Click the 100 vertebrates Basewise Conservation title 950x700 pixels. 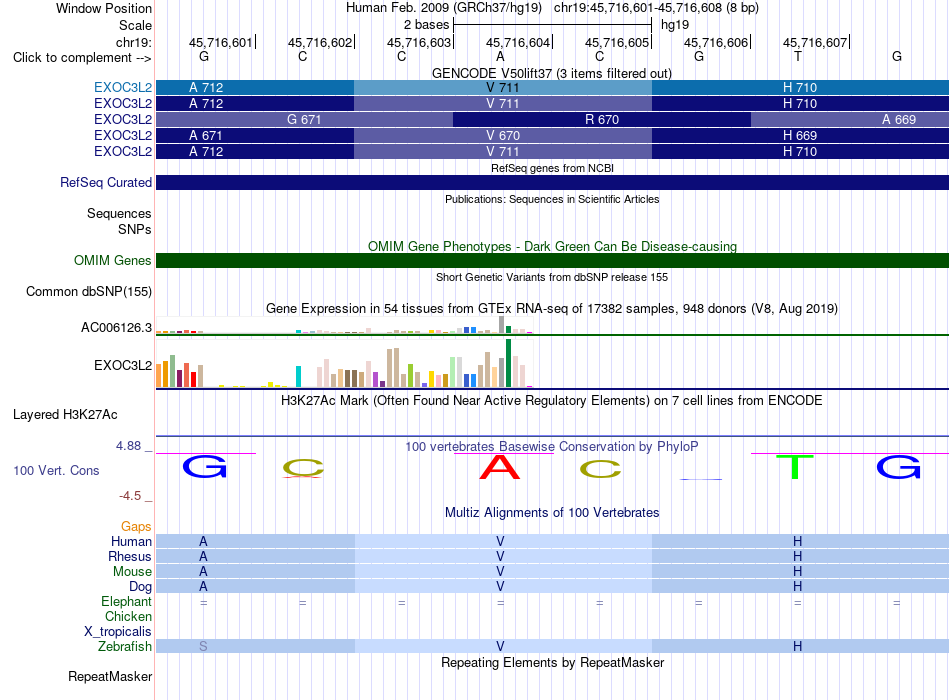coord(551,447)
